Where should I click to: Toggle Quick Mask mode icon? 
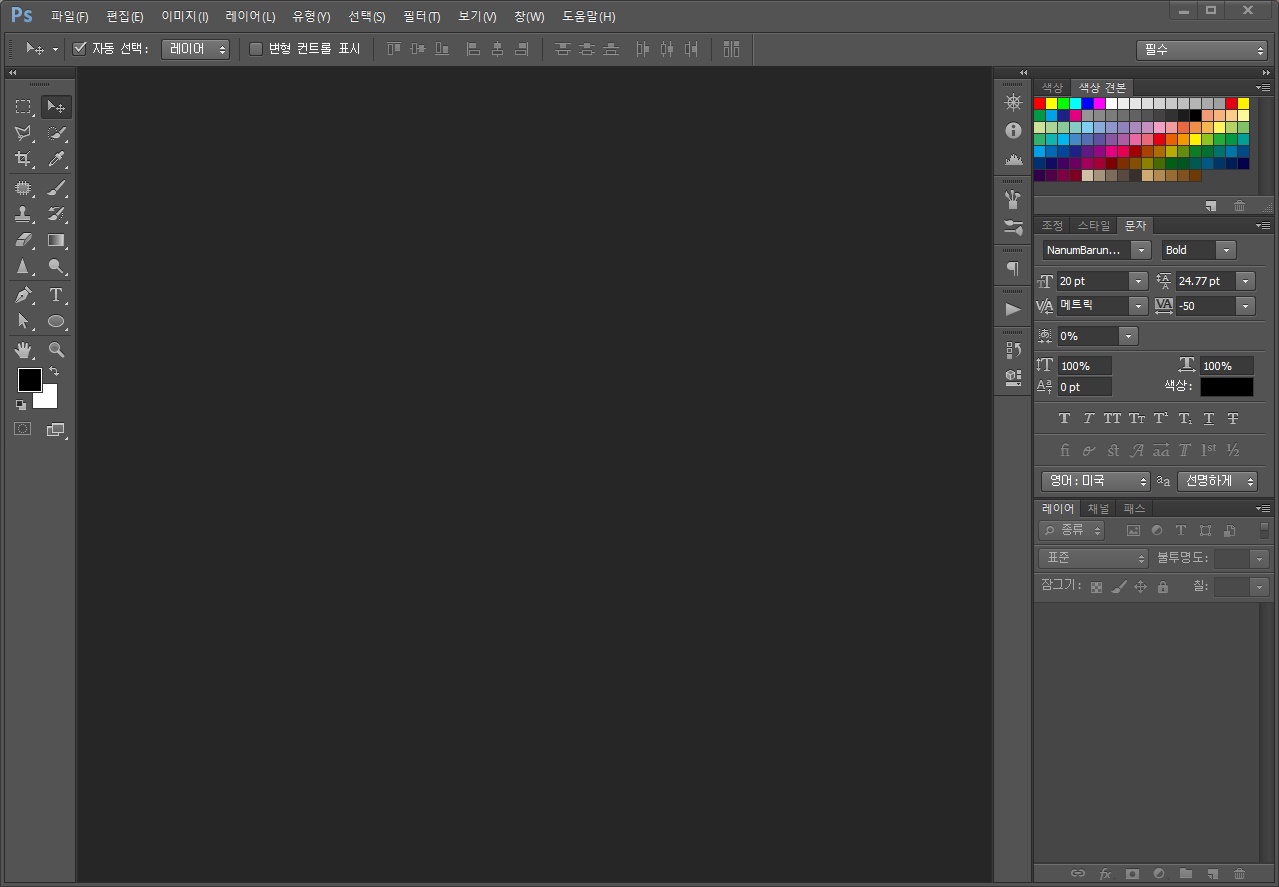(22, 429)
